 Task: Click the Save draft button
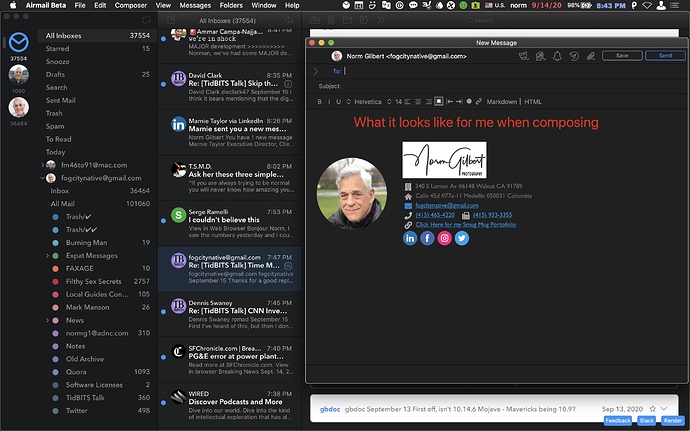pyautogui.click(x=622, y=55)
